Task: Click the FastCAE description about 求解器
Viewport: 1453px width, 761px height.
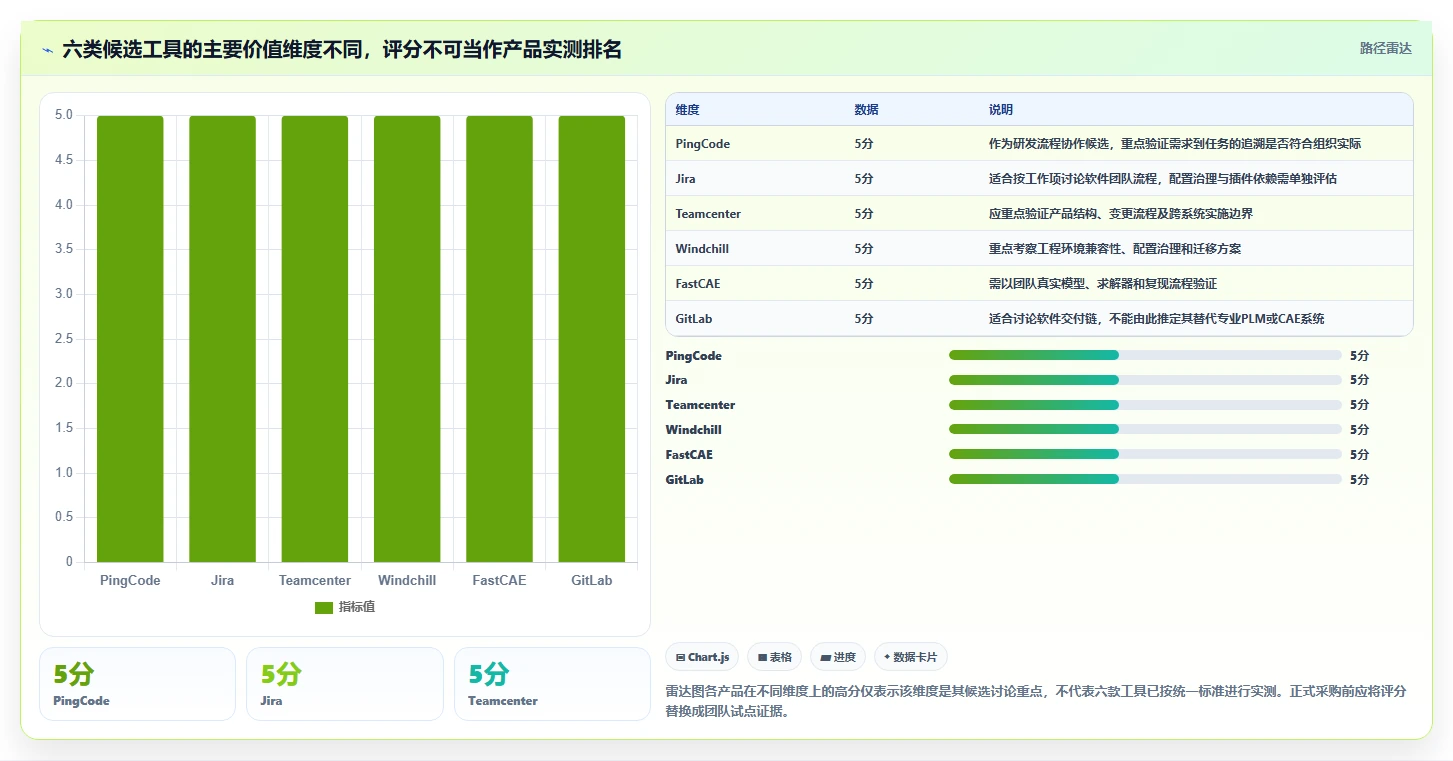Action: click(x=1103, y=284)
